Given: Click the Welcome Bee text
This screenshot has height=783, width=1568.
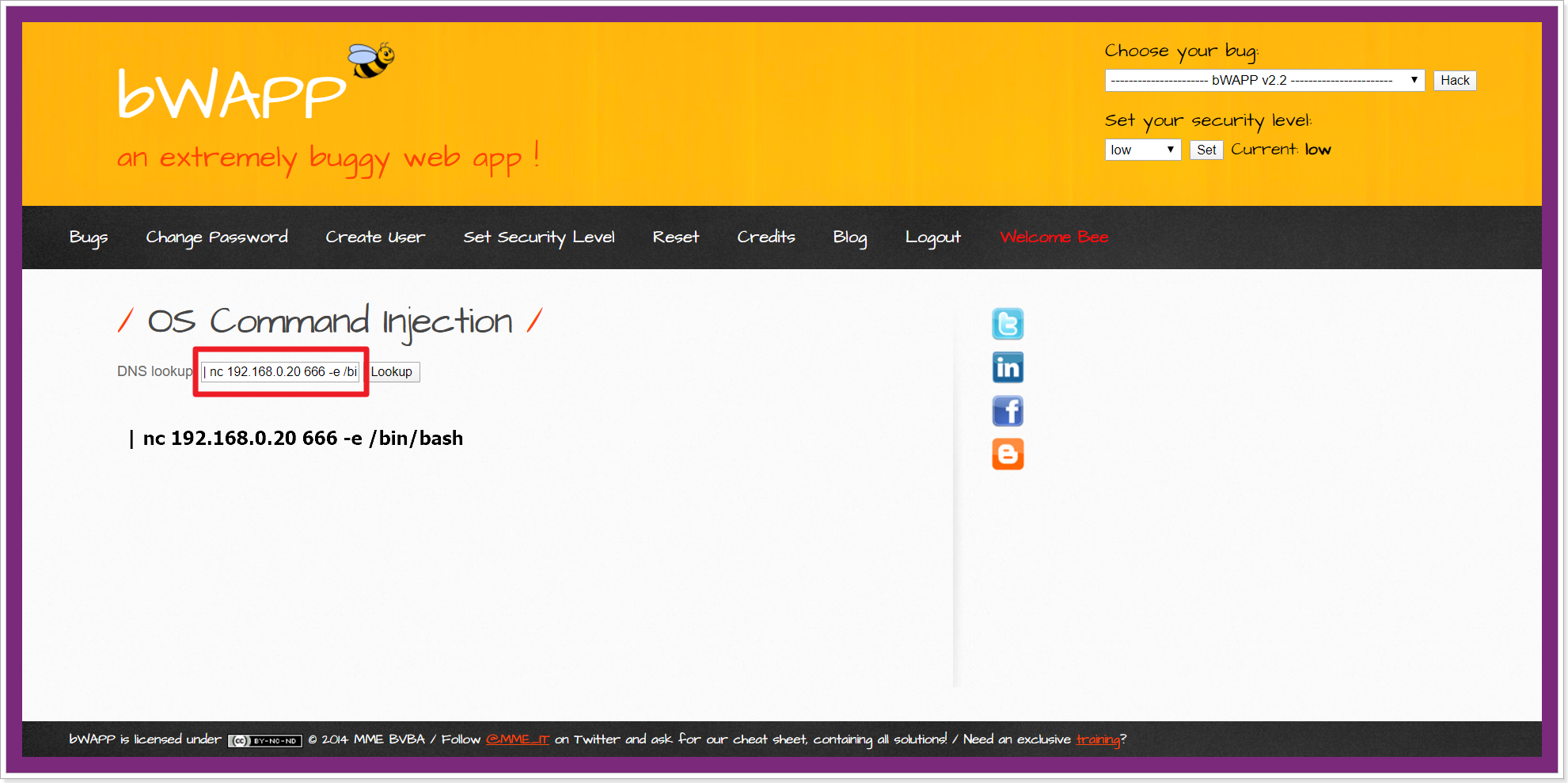Looking at the screenshot, I should [x=1054, y=237].
